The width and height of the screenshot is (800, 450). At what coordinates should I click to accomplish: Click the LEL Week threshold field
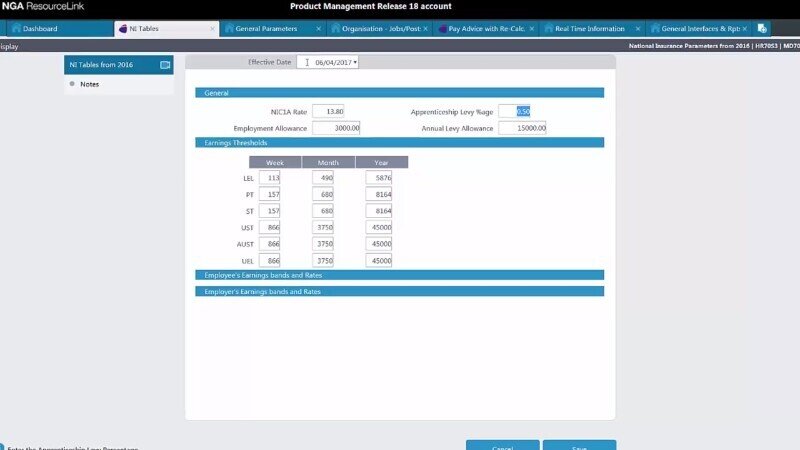pos(269,178)
